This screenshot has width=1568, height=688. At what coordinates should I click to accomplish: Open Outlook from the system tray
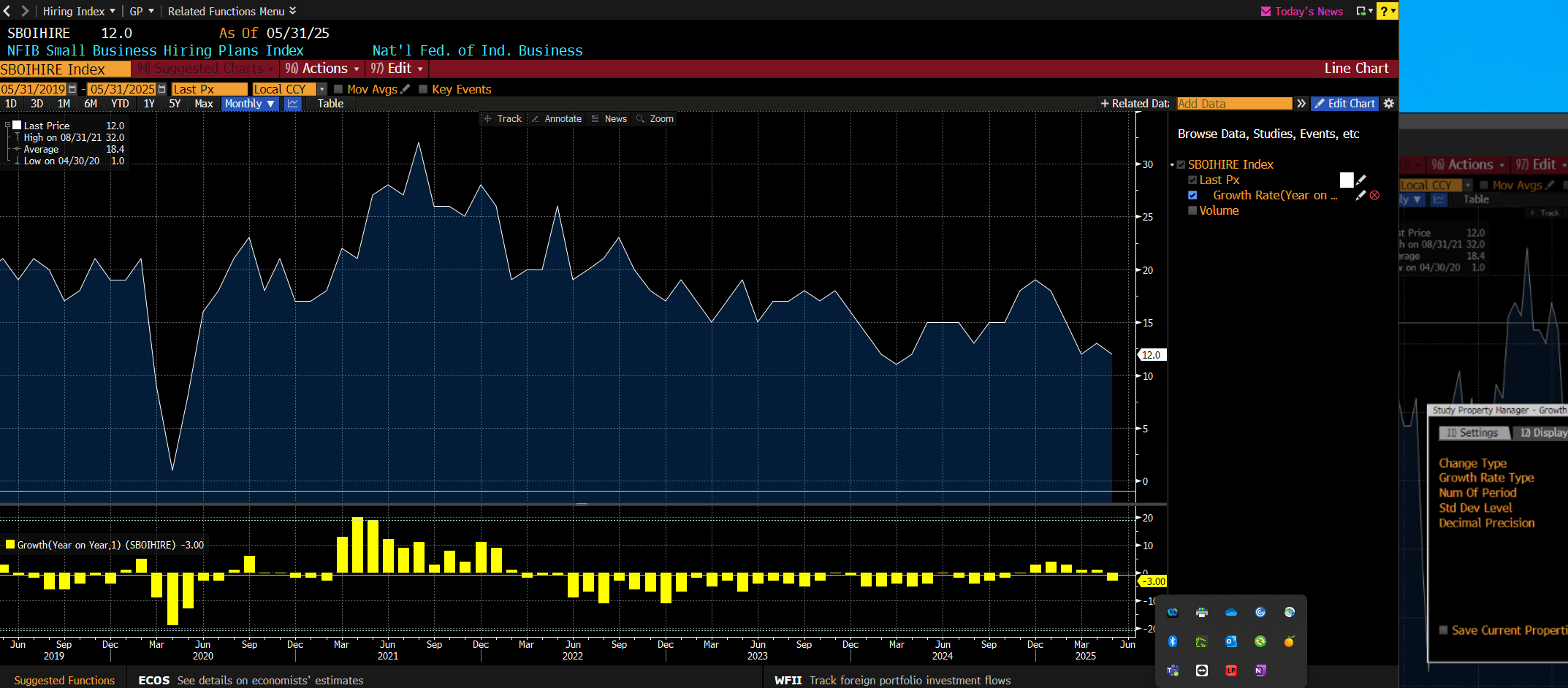[1231, 641]
